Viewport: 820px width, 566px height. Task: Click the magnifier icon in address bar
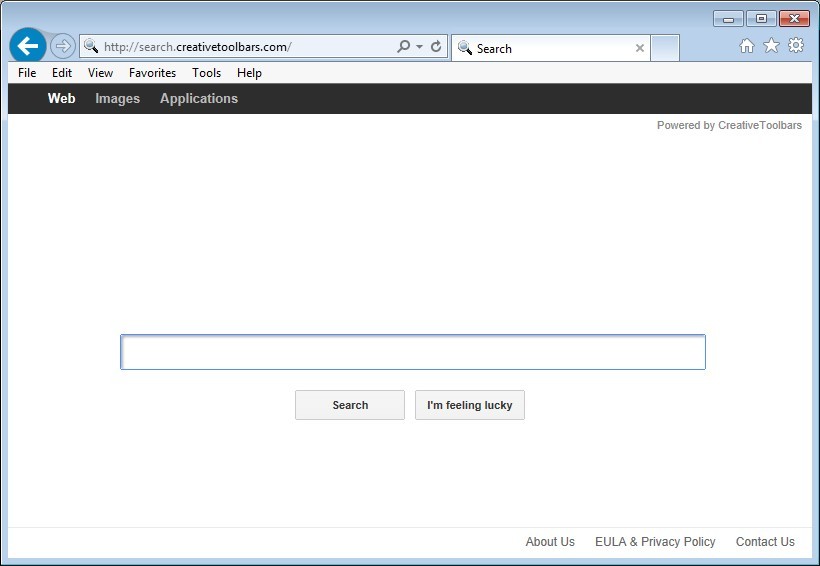91,46
